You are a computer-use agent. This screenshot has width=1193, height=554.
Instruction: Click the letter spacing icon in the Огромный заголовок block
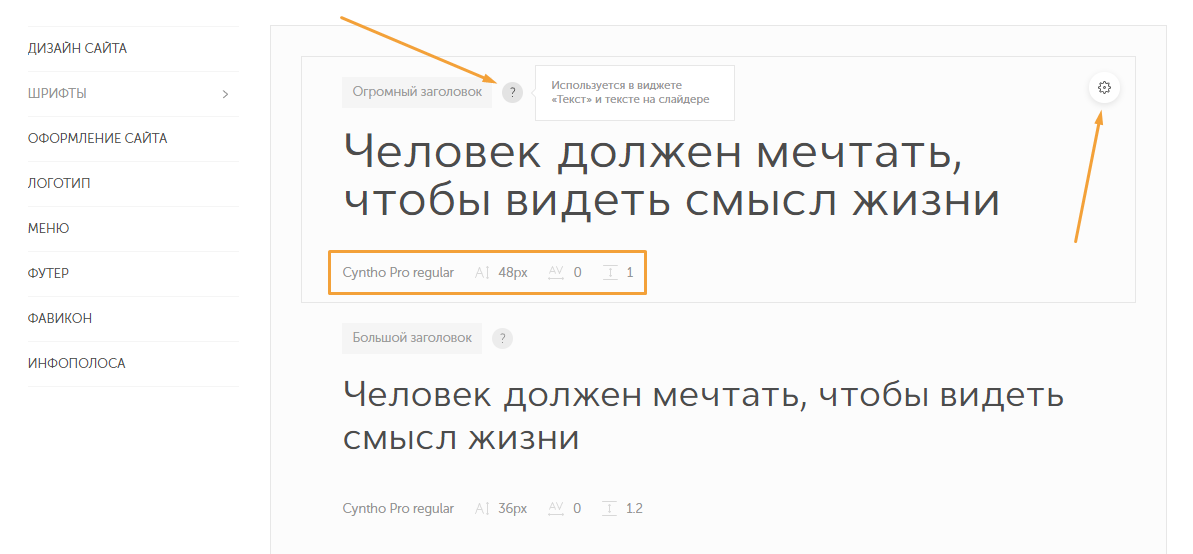coord(556,272)
